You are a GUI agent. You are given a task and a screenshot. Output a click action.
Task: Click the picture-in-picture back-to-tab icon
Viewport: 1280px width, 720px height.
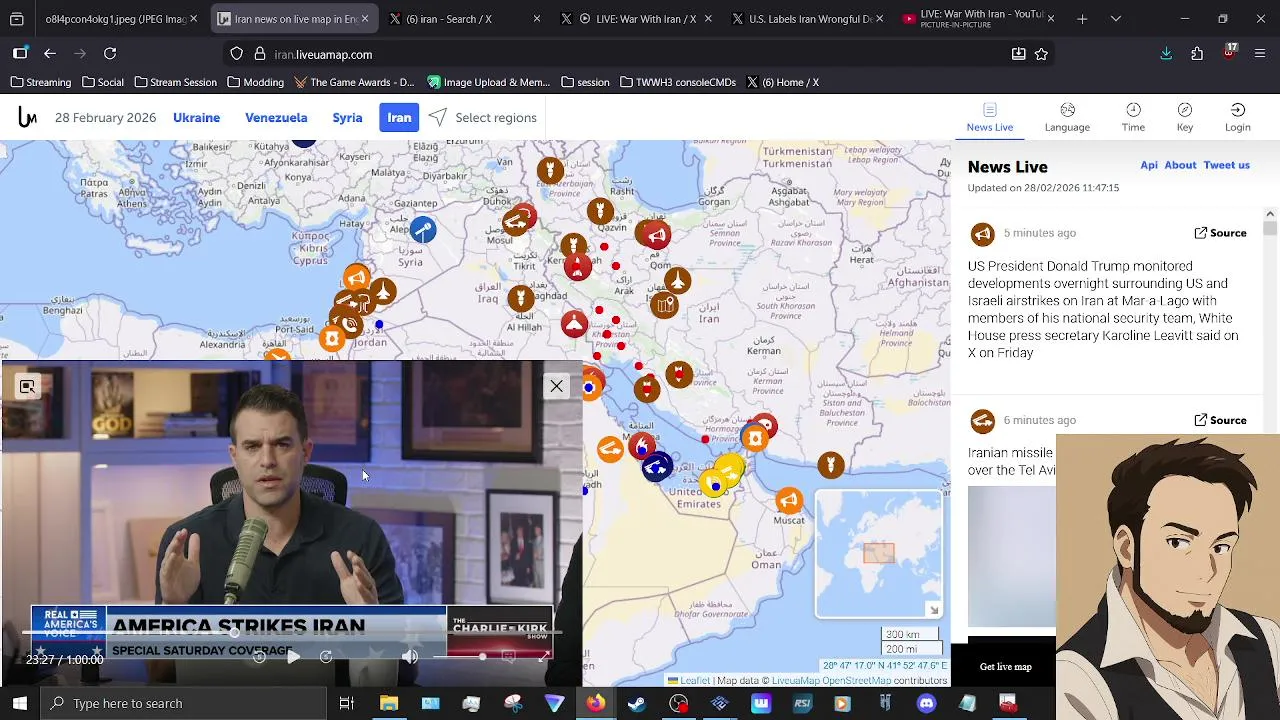[x=27, y=386]
